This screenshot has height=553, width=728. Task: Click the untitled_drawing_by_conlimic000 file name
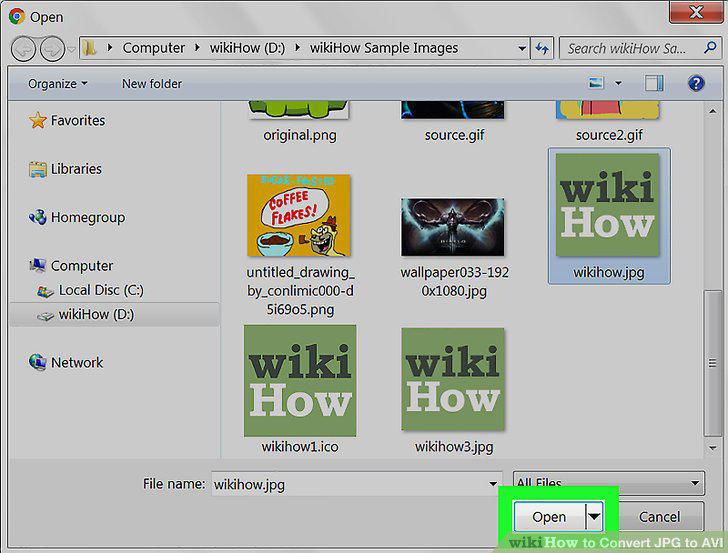click(300, 291)
